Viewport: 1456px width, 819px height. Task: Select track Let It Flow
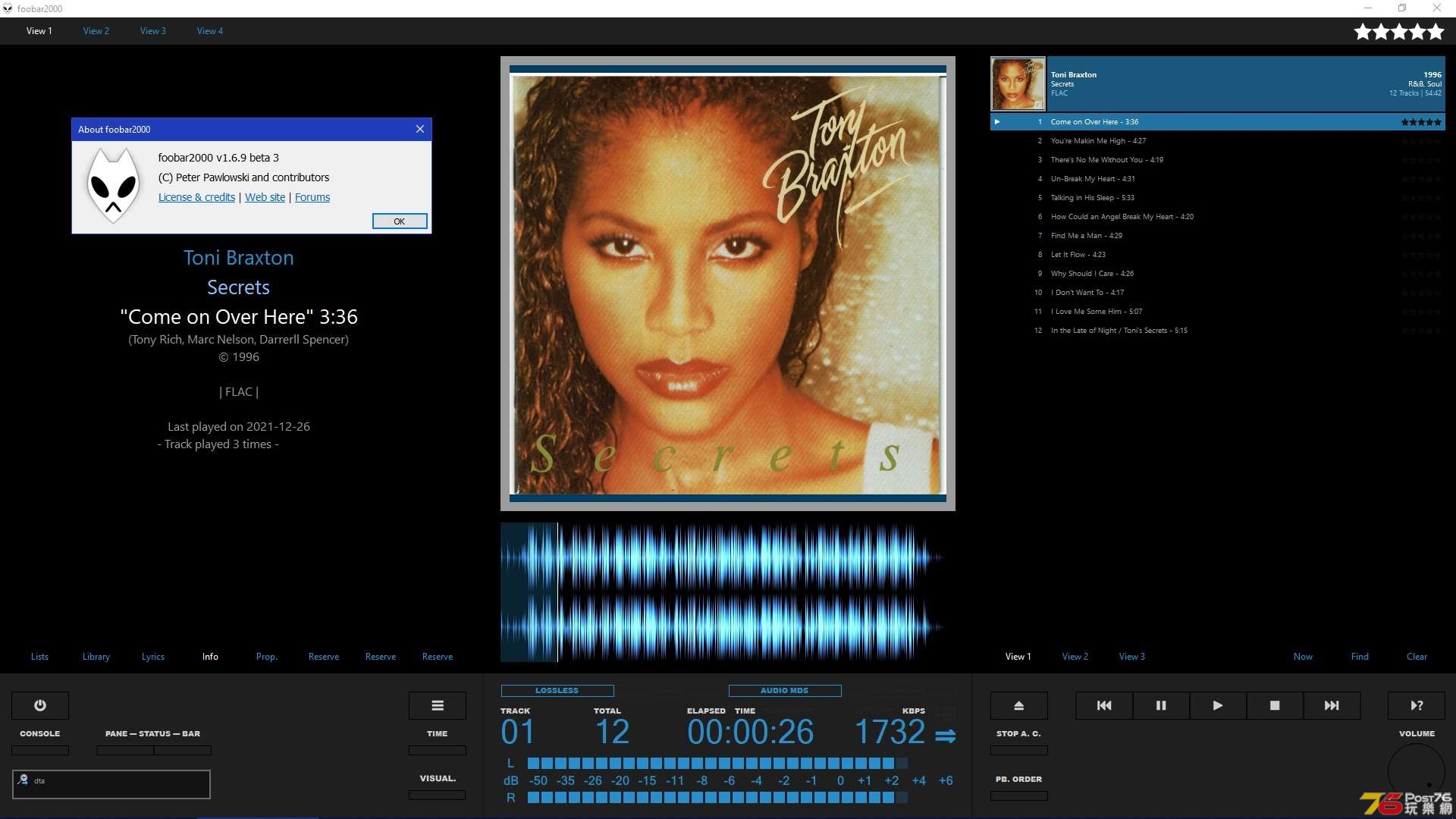click(1217, 255)
